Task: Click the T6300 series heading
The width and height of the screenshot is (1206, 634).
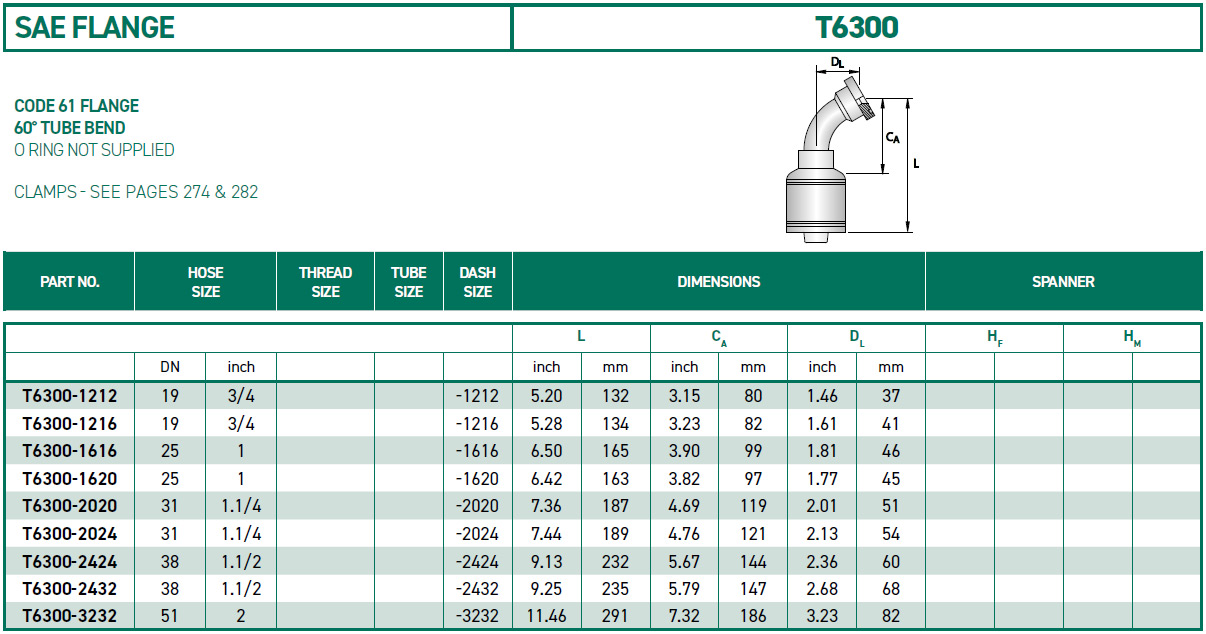Action: point(857,27)
